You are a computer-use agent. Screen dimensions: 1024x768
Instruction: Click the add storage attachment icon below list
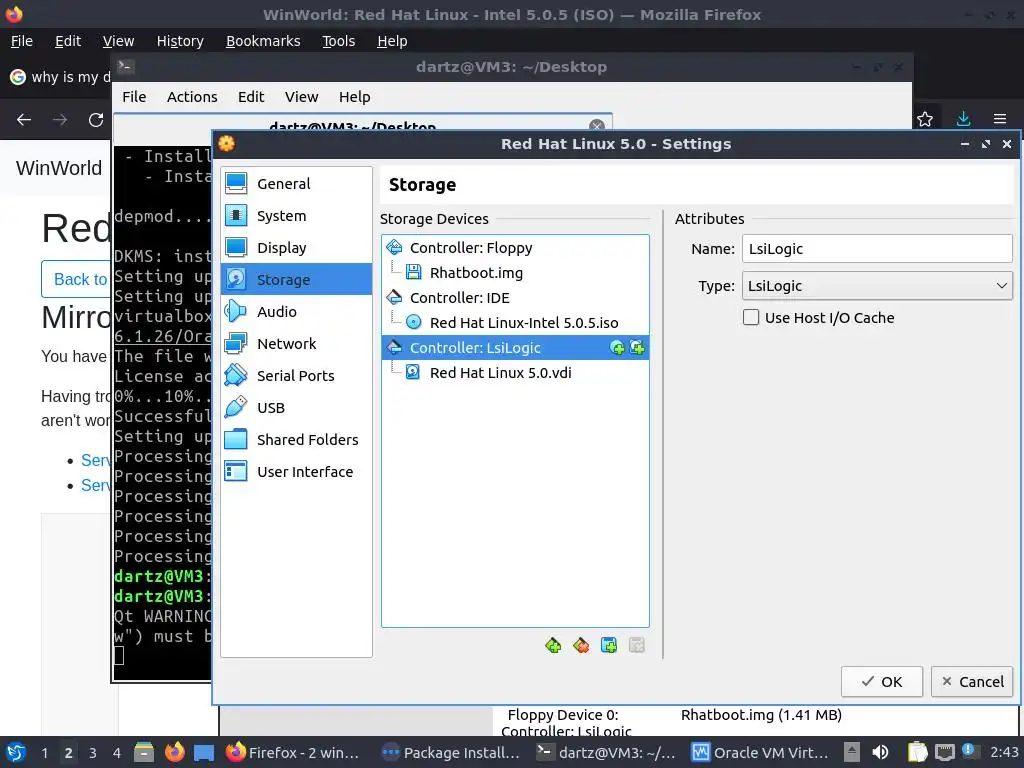(609, 646)
